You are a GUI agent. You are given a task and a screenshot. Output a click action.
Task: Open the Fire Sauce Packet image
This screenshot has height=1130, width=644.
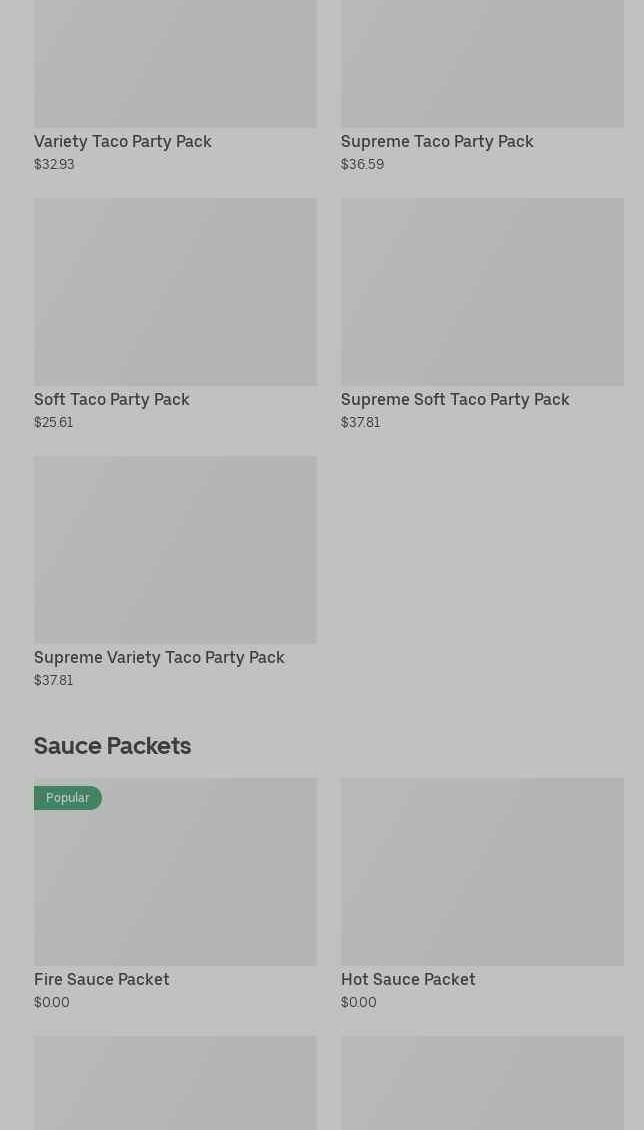[x=175, y=880]
